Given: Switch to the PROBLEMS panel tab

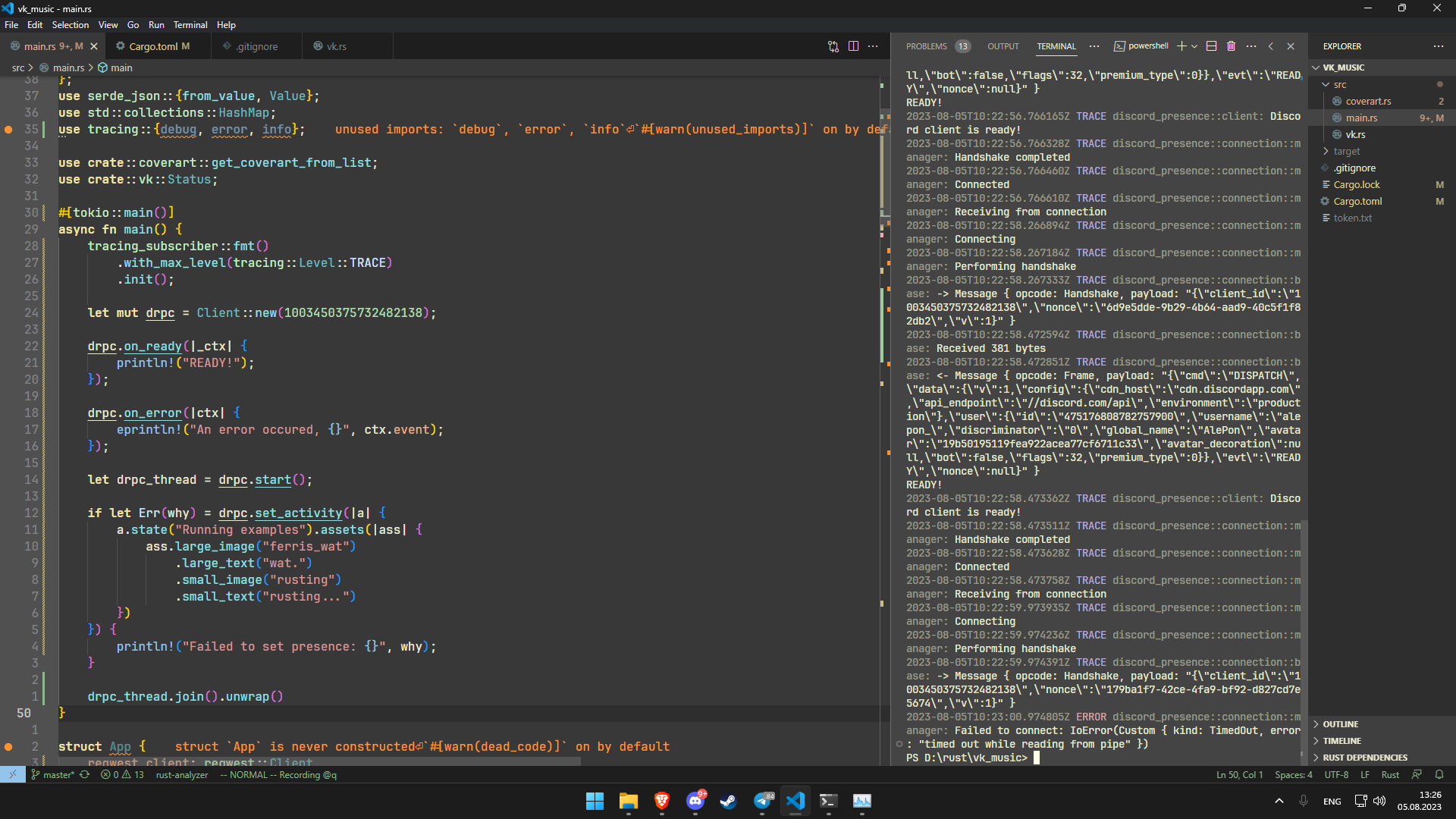Looking at the screenshot, I should [x=926, y=46].
